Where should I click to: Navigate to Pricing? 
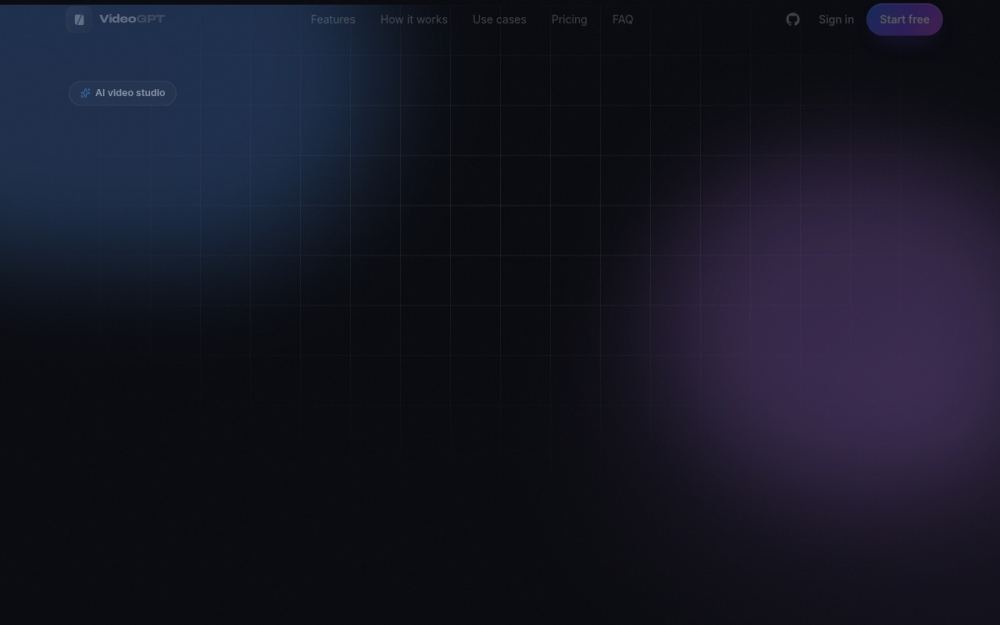569,20
